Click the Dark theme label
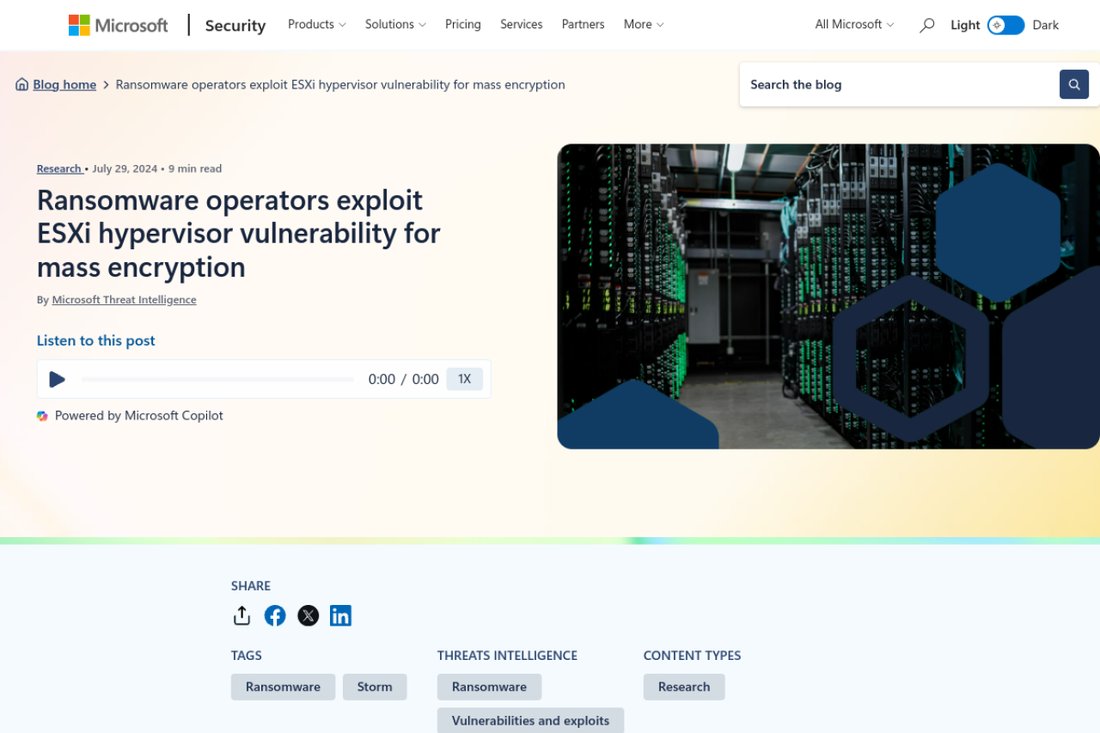The image size is (1100, 733). point(1045,25)
